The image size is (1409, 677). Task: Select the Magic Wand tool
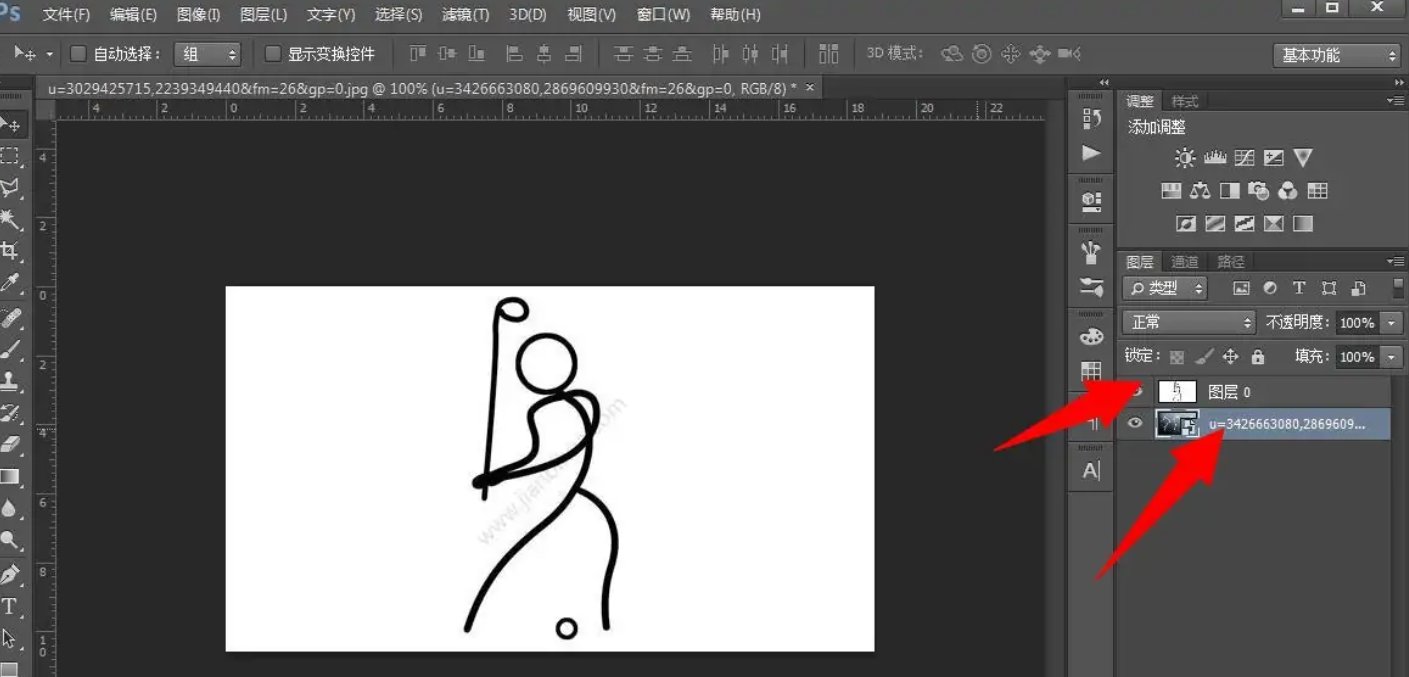pos(10,219)
